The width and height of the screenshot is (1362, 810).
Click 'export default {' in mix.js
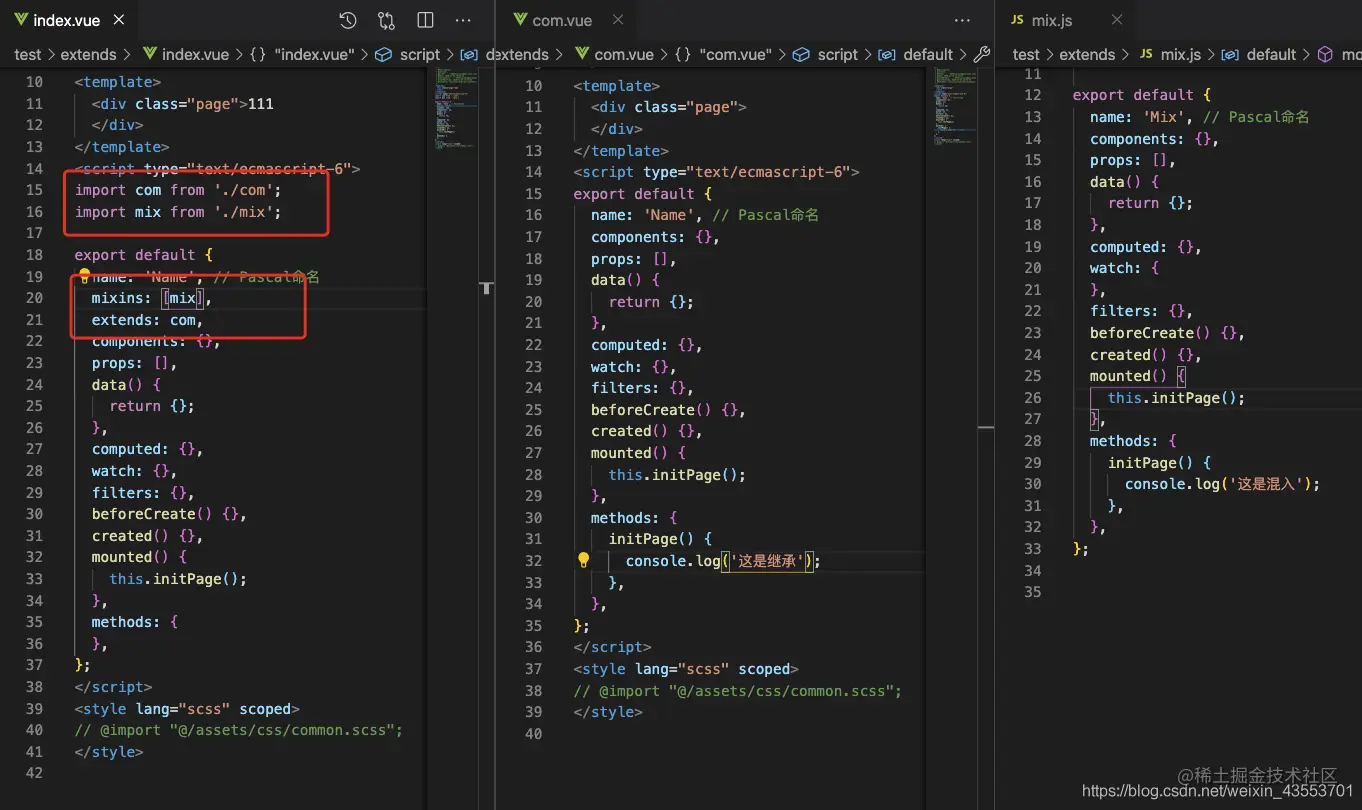point(1142,95)
